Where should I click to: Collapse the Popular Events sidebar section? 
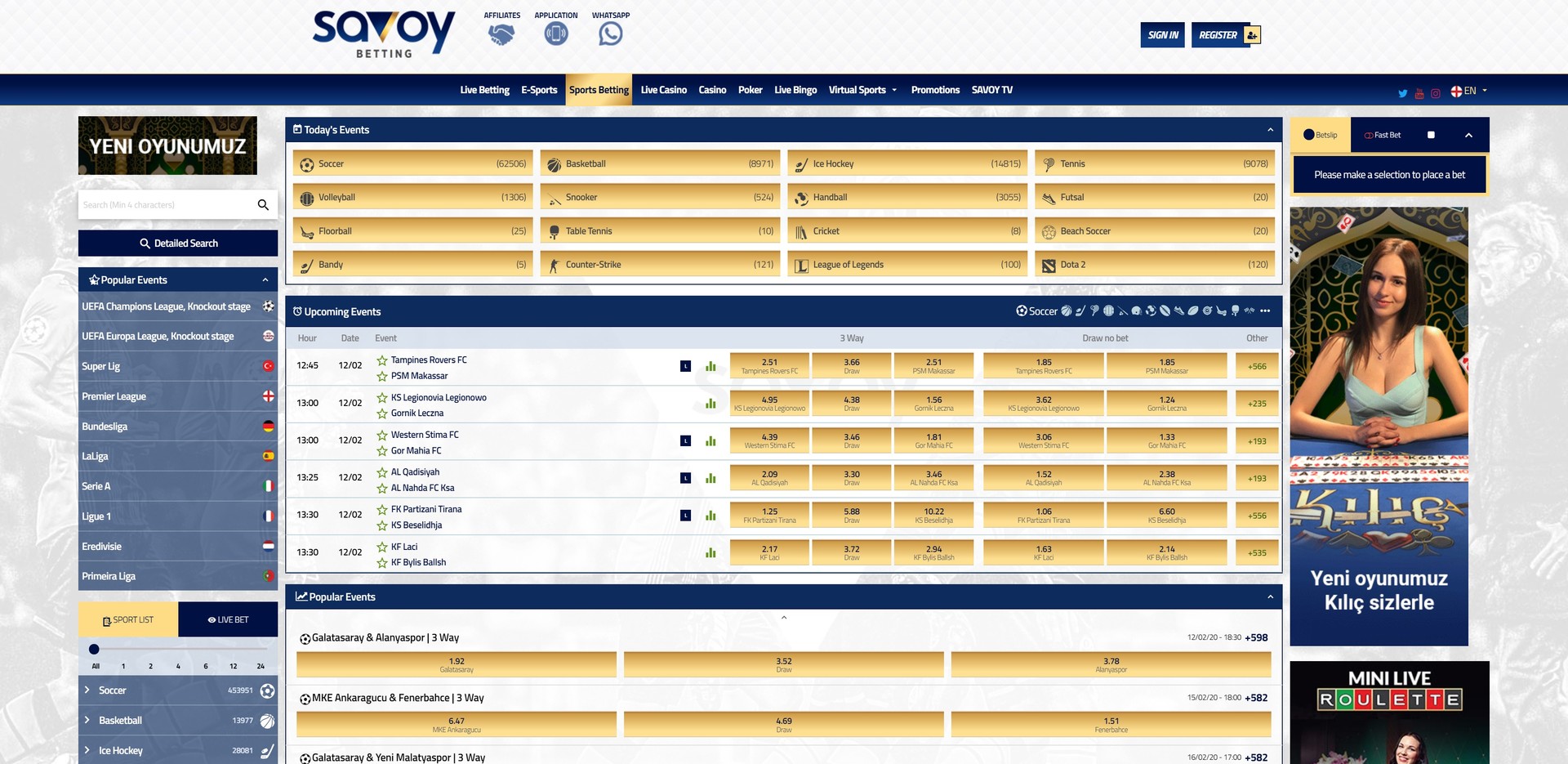pyautogui.click(x=265, y=279)
